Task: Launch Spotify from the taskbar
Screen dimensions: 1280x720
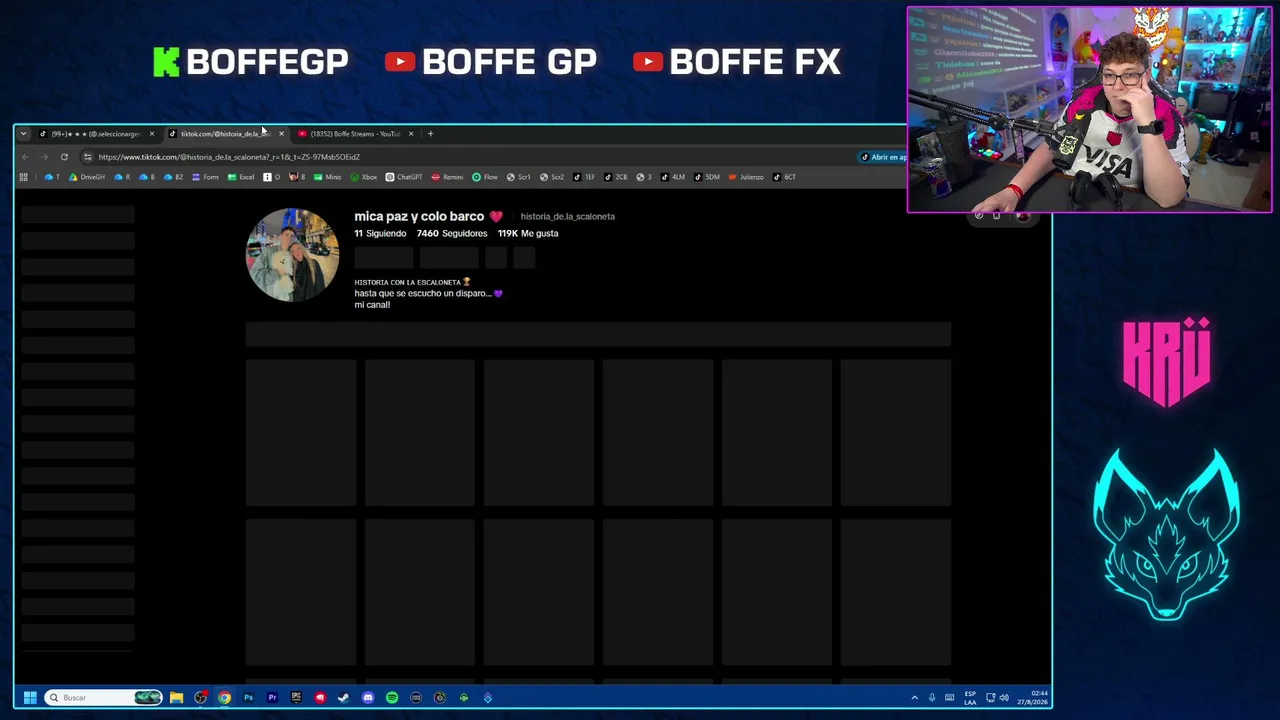Action: [392, 698]
